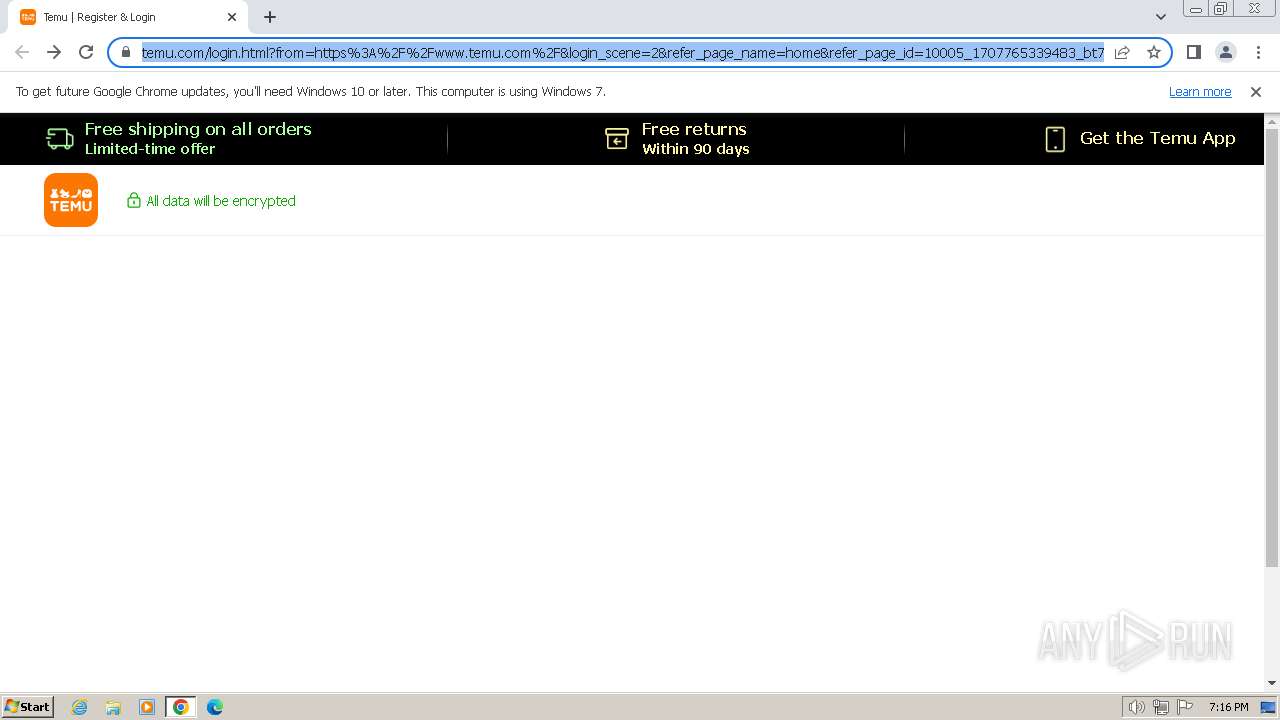
Task: Expand the tab search dropdown arrow
Action: (x=1161, y=17)
